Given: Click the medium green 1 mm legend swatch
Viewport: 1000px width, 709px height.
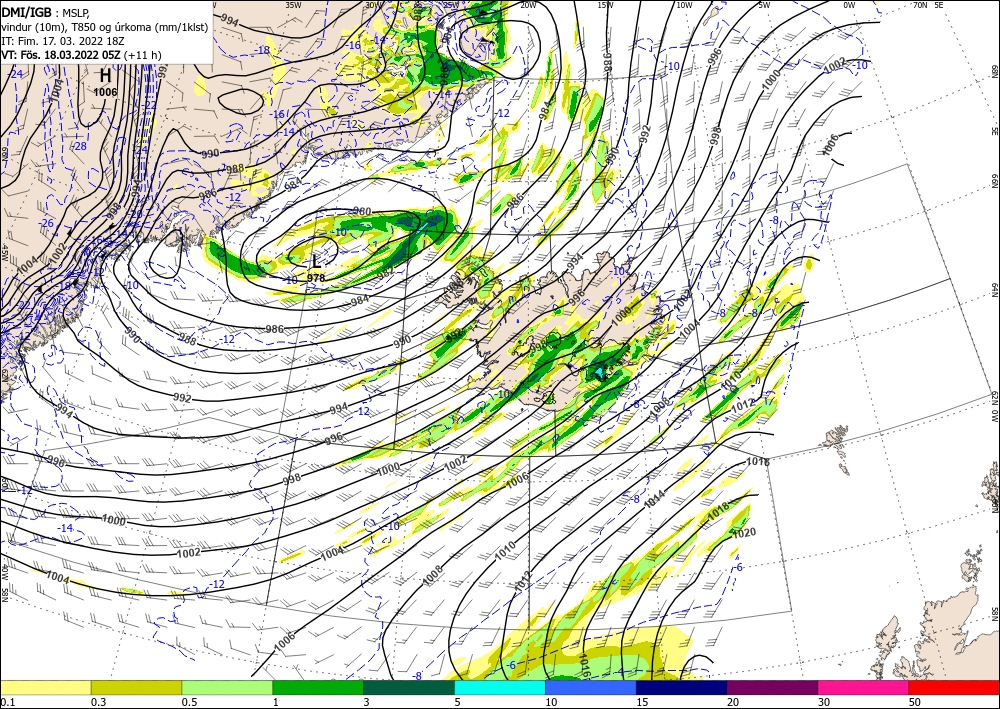Looking at the screenshot, I should click(x=318, y=687).
